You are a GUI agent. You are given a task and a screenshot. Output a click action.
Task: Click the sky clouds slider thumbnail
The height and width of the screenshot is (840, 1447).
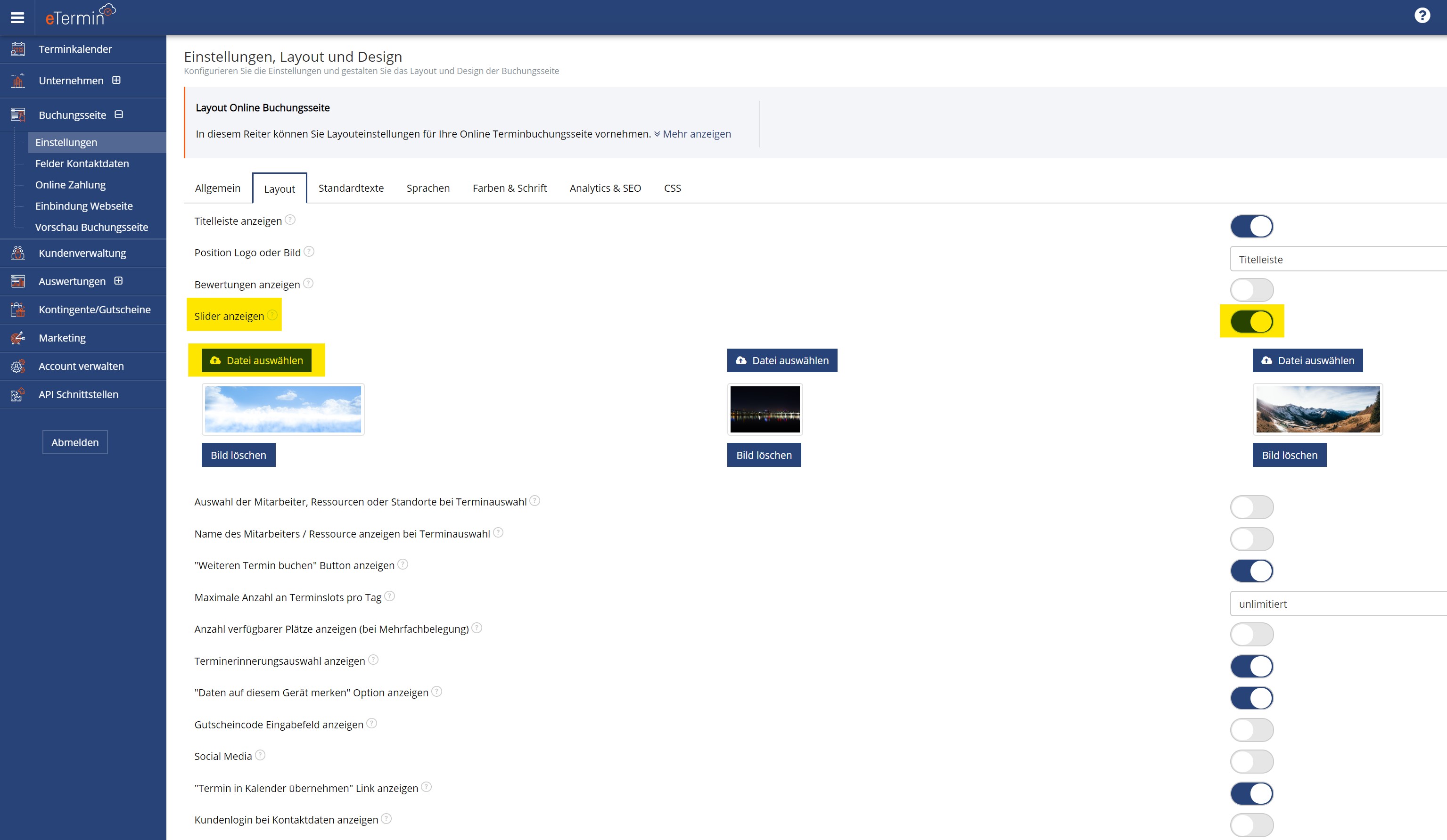click(283, 409)
